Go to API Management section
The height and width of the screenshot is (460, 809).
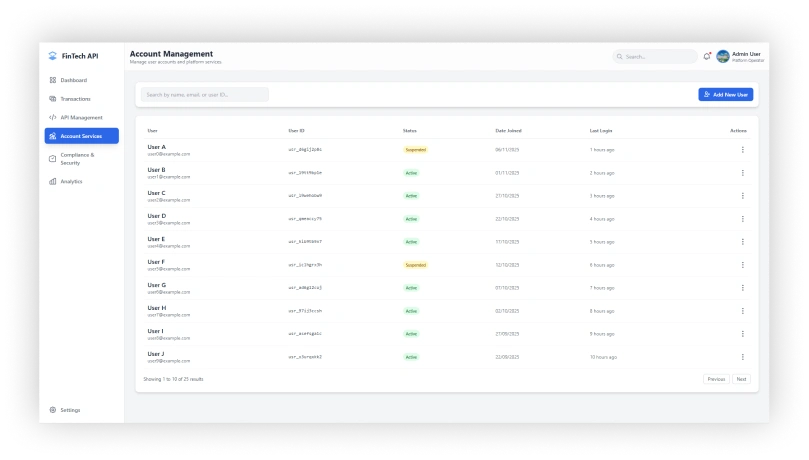(82, 117)
